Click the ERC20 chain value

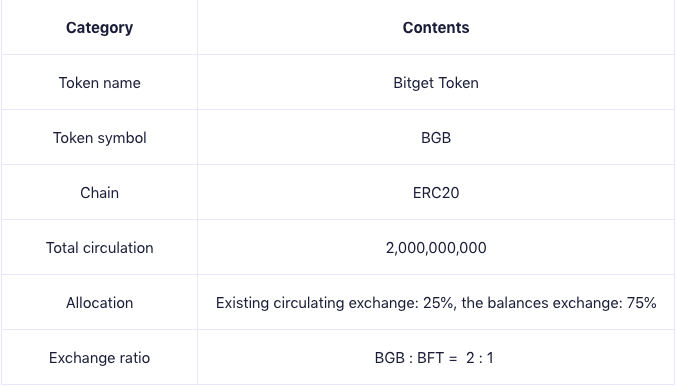coord(436,193)
